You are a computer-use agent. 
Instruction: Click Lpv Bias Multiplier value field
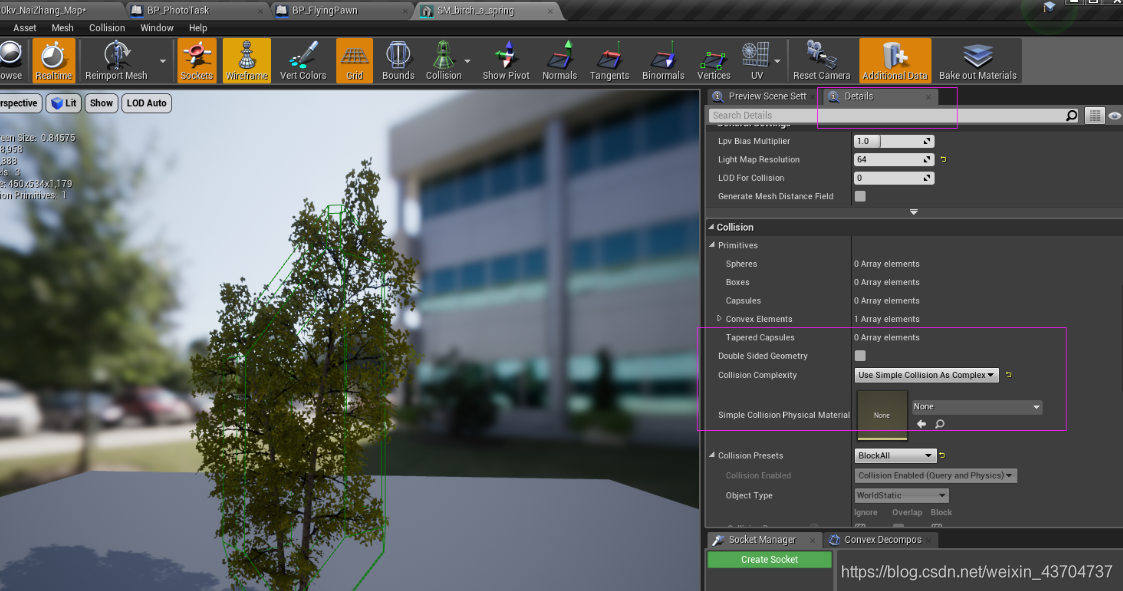pyautogui.click(x=894, y=141)
